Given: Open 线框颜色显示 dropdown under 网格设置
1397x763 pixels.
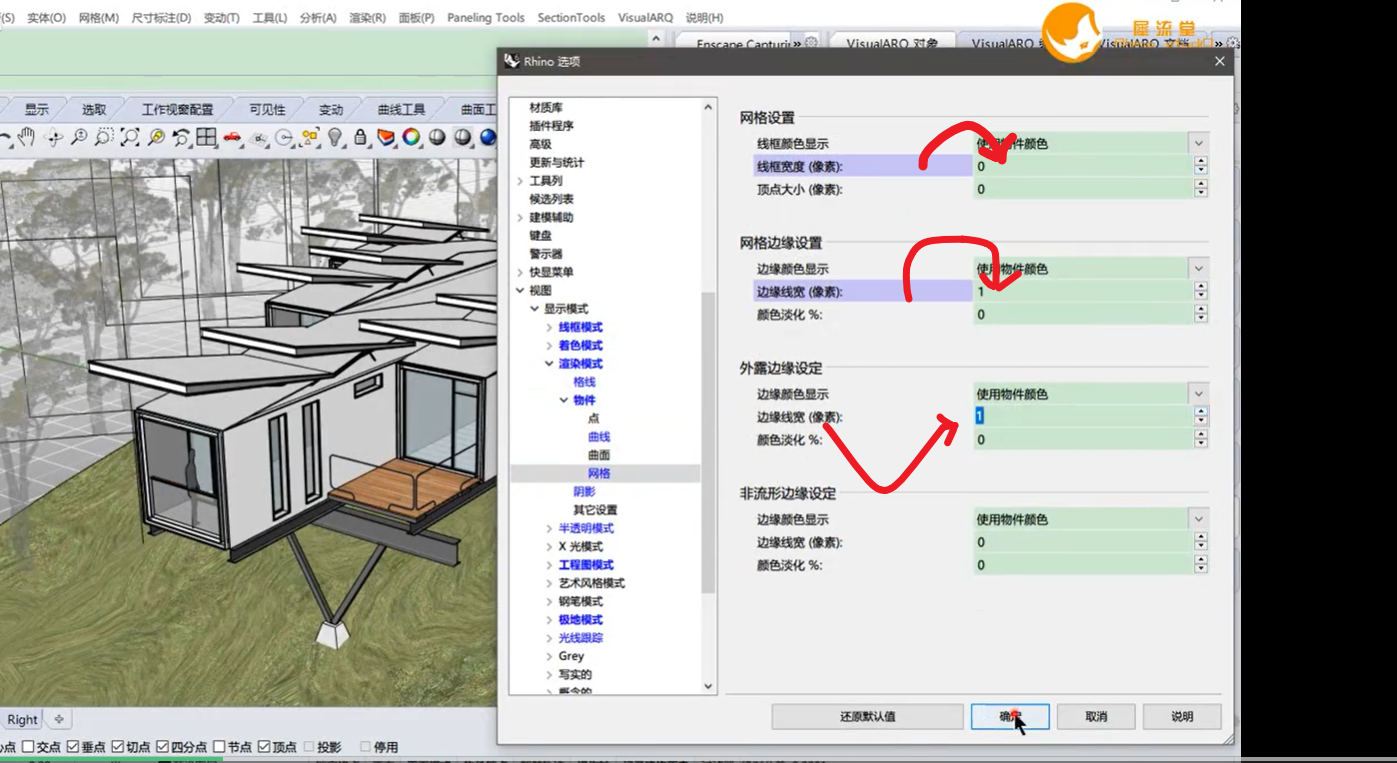Looking at the screenshot, I should (x=1091, y=144).
